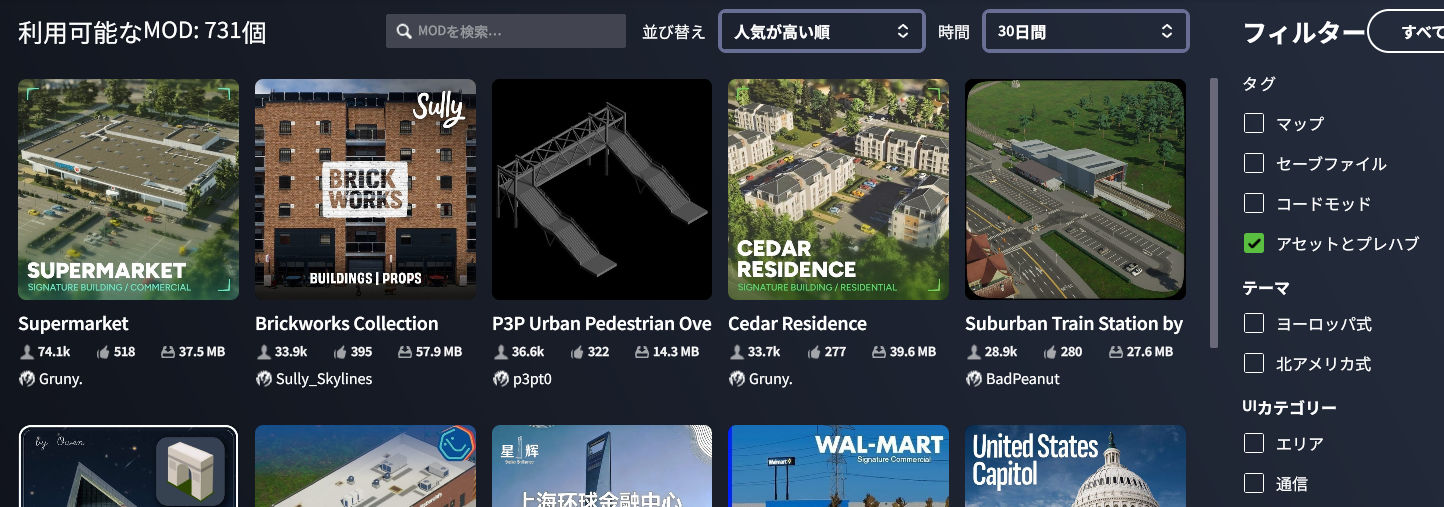Click the すべて button beside フィルター
Viewport: 1444px width, 507px height.
point(1406,32)
